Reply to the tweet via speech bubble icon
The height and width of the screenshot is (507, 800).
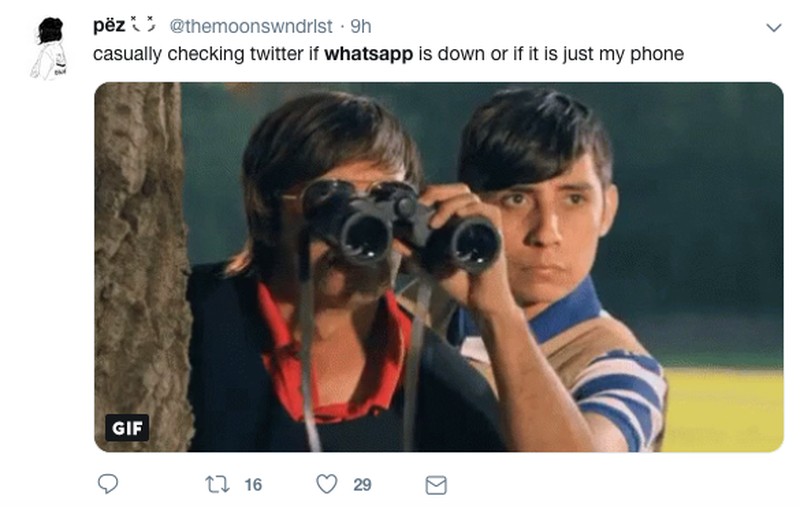108,484
